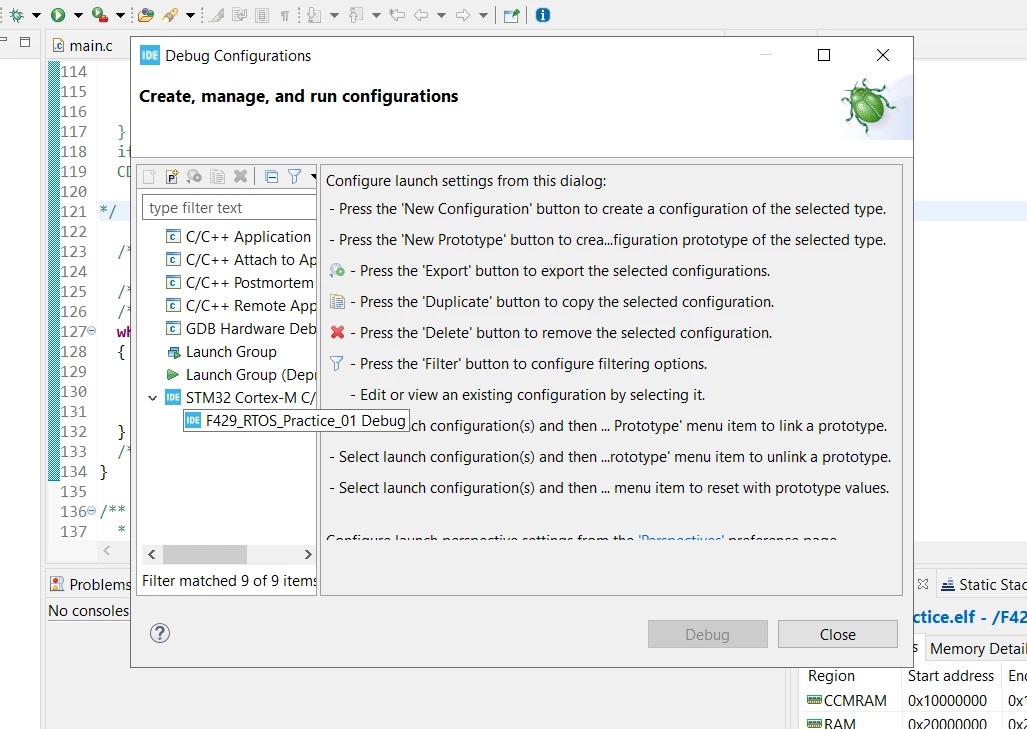Select F429_RTOS_Practice_01 Debug configuration

pyautogui.click(x=295, y=421)
